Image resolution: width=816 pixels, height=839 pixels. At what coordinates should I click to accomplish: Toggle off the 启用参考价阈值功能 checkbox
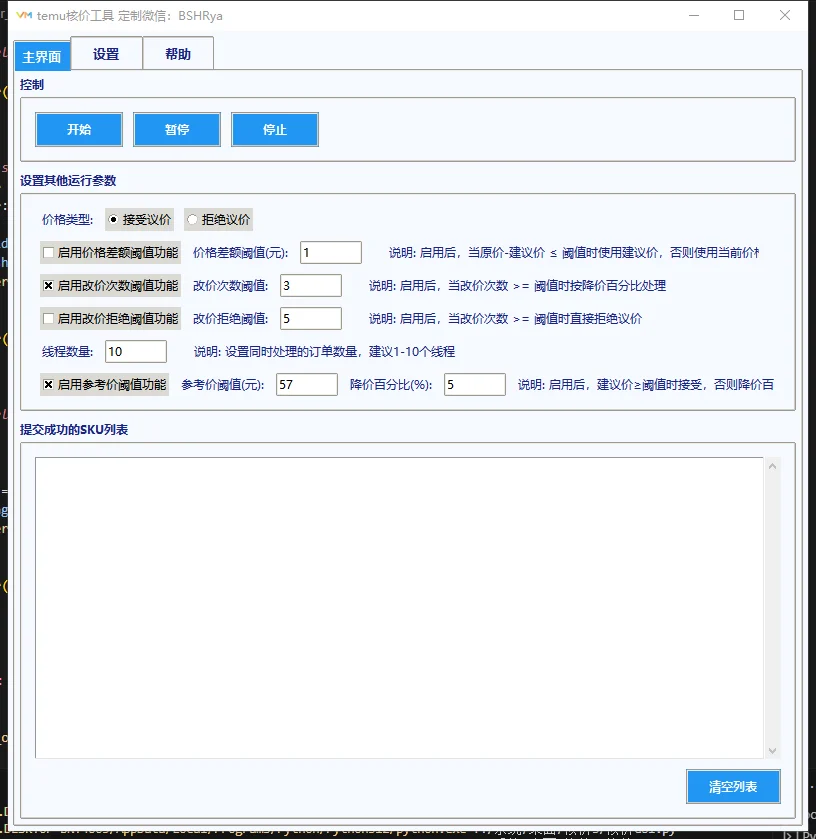tap(48, 384)
